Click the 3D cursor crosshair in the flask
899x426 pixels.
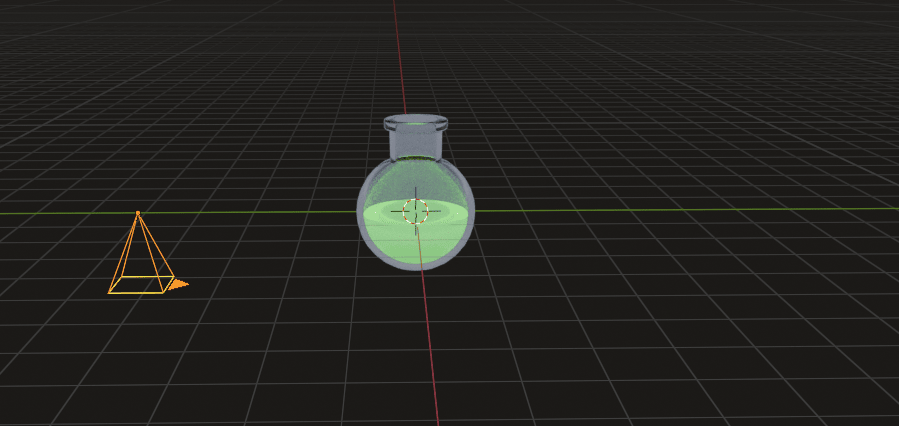click(x=415, y=211)
